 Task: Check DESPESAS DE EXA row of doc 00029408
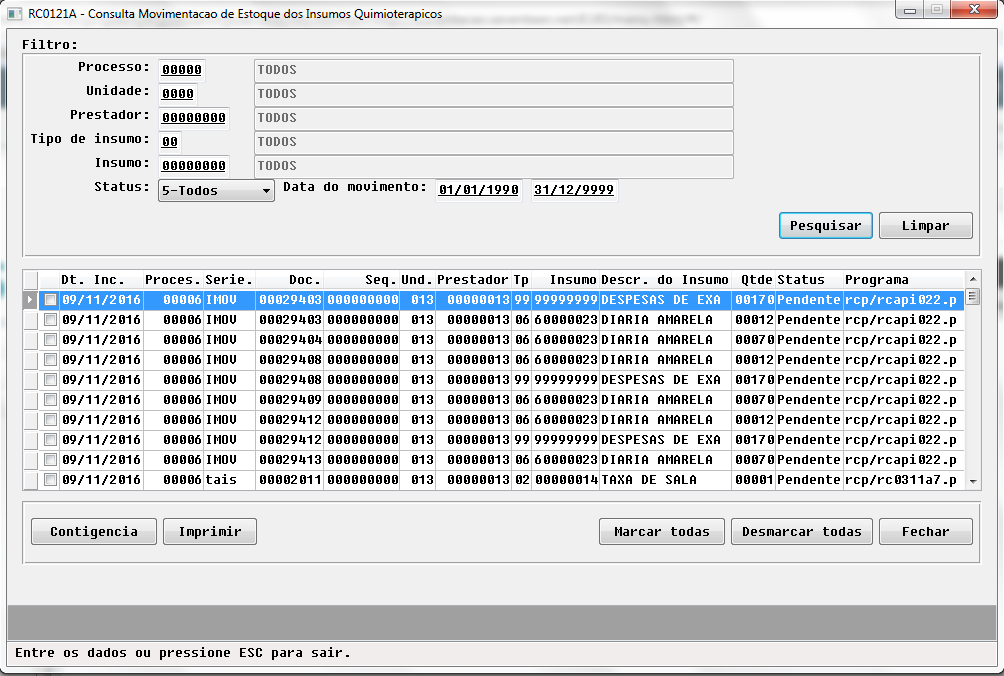click(x=50, y=380)
